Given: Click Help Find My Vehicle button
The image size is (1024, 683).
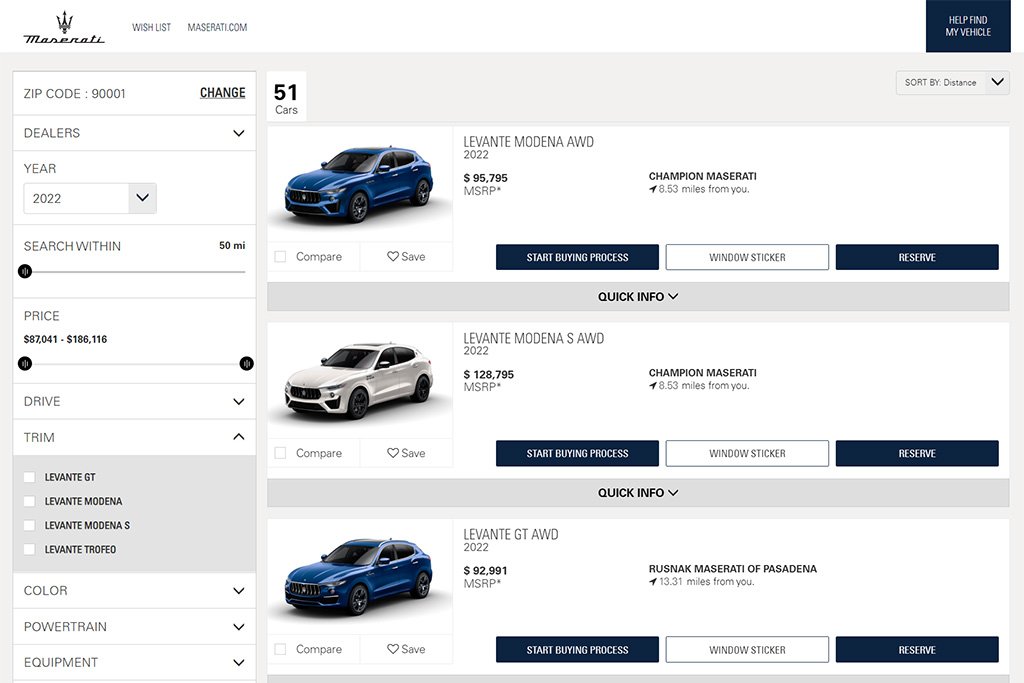Looking at the screenshot, I should (x=968, y=26).
